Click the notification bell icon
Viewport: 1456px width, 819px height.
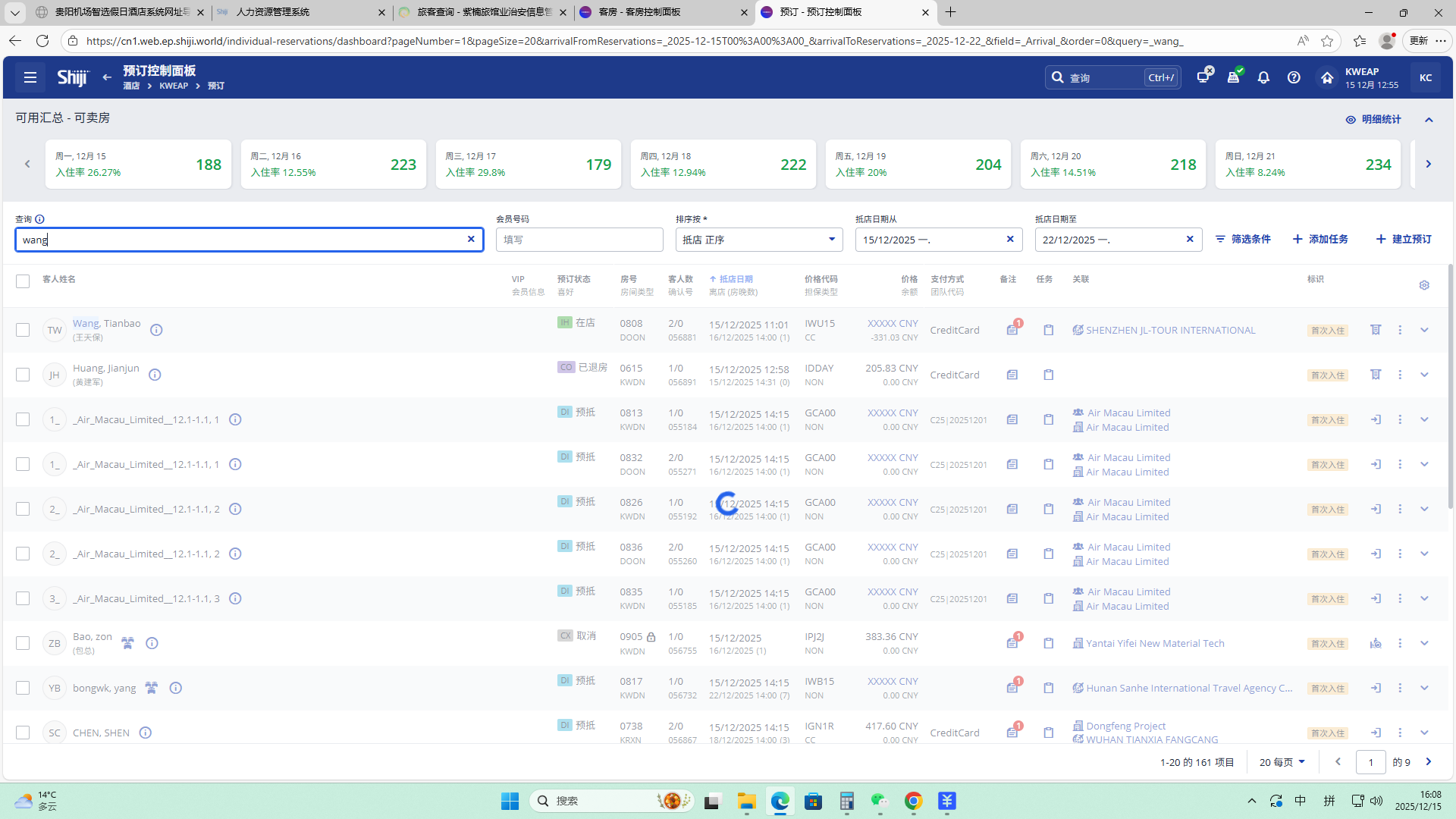[1263, 77]
